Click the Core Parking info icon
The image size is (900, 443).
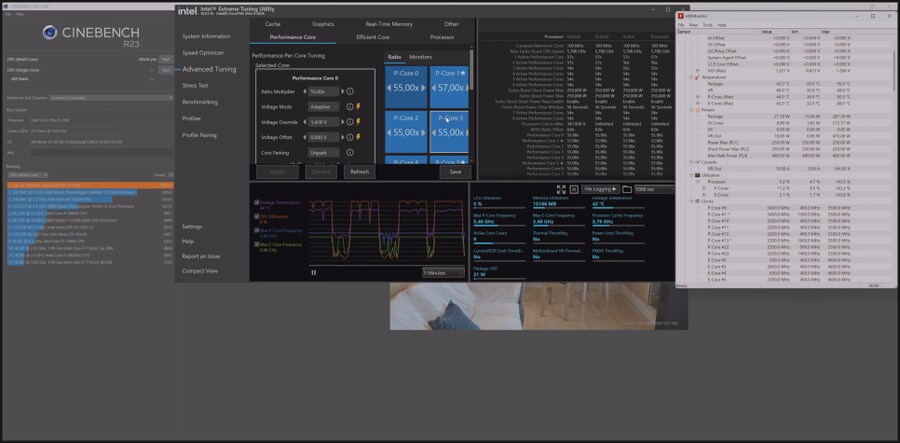pos(349,152)
